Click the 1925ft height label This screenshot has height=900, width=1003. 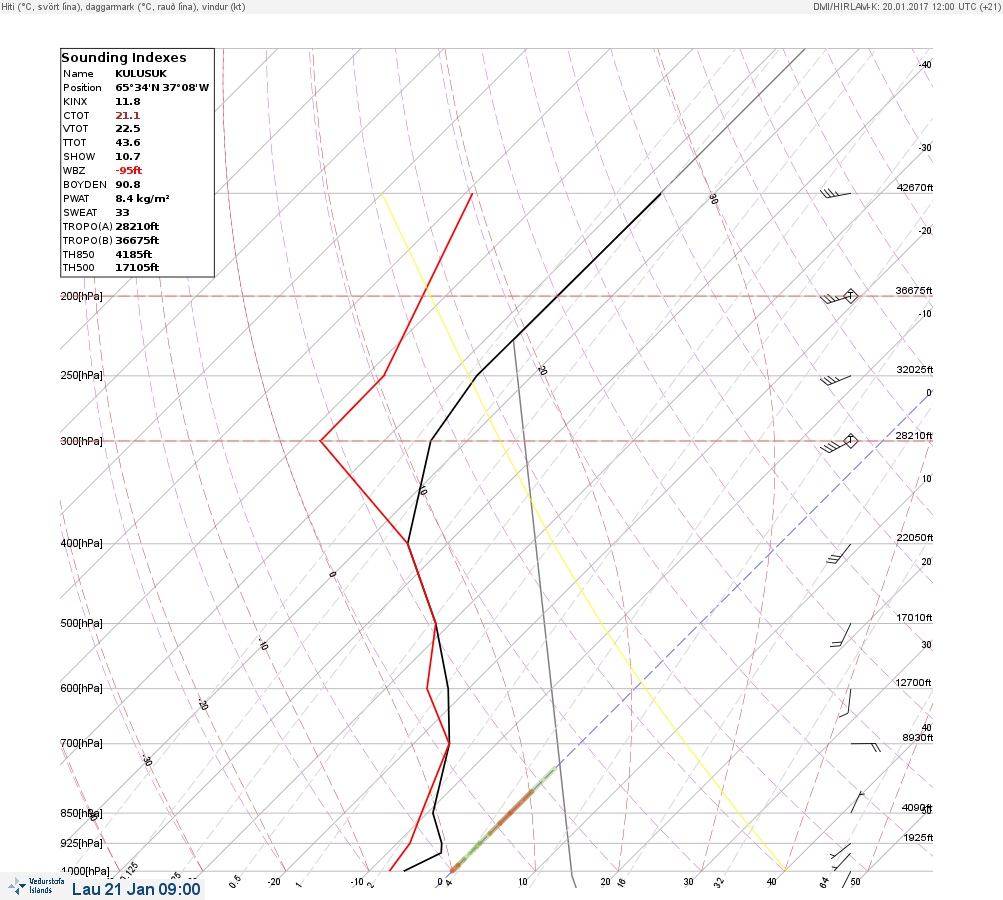(x=919, y=837)
